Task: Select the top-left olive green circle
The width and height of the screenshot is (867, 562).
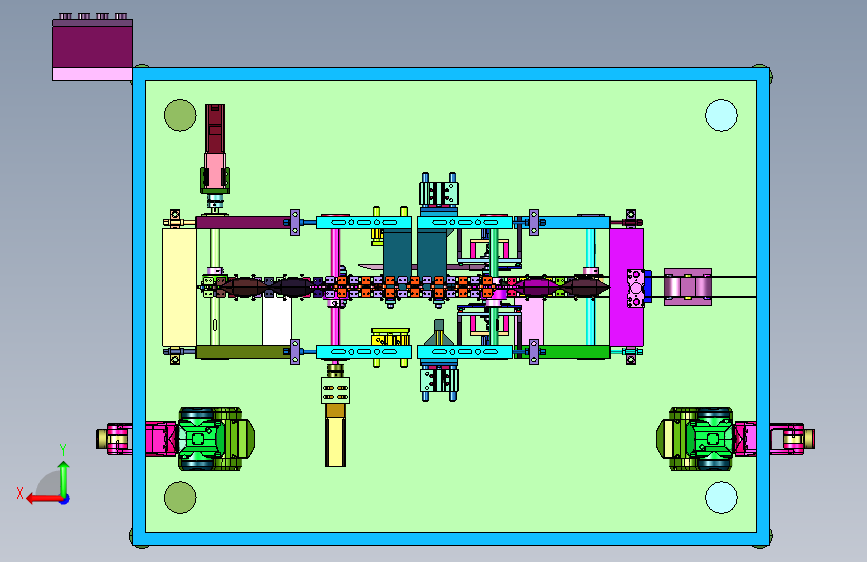Action: pos(180,116)
